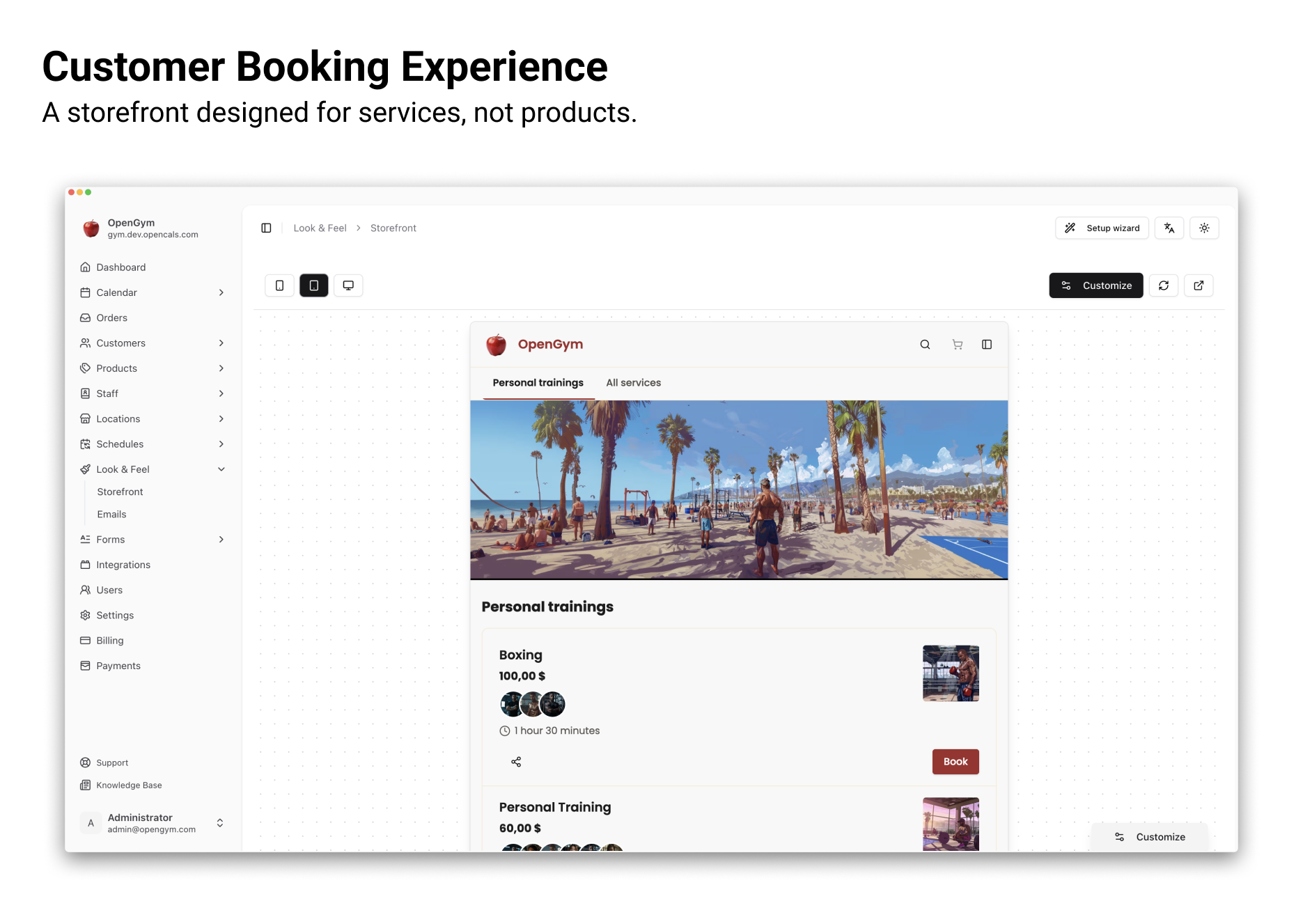Image resolution: width=1303 pixels, height=924 pixels.
Task: Click the Boxing service thumbnail
Action: [x=951, y=673]
